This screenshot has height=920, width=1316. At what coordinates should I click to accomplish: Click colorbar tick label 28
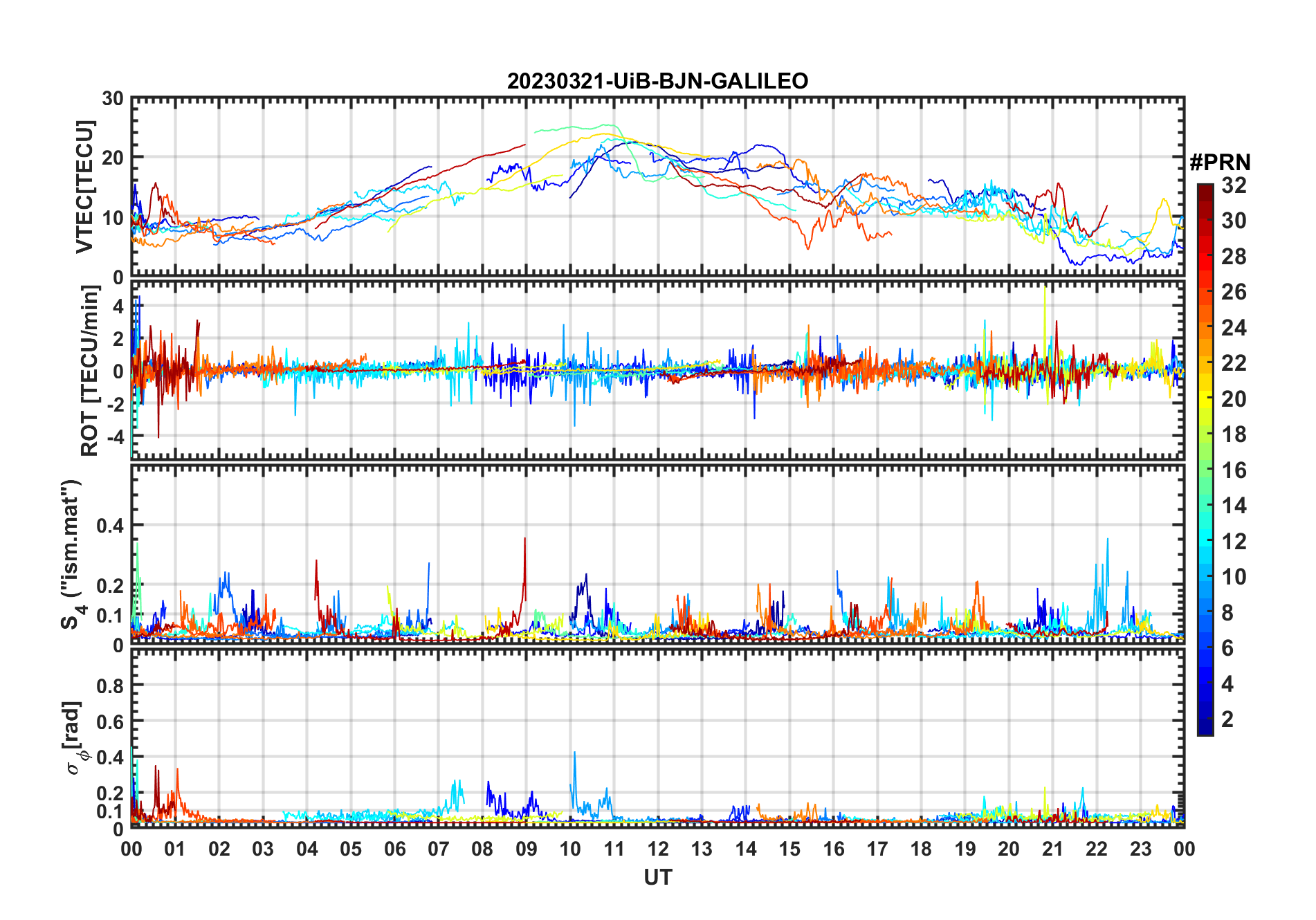click(1234, 257)
